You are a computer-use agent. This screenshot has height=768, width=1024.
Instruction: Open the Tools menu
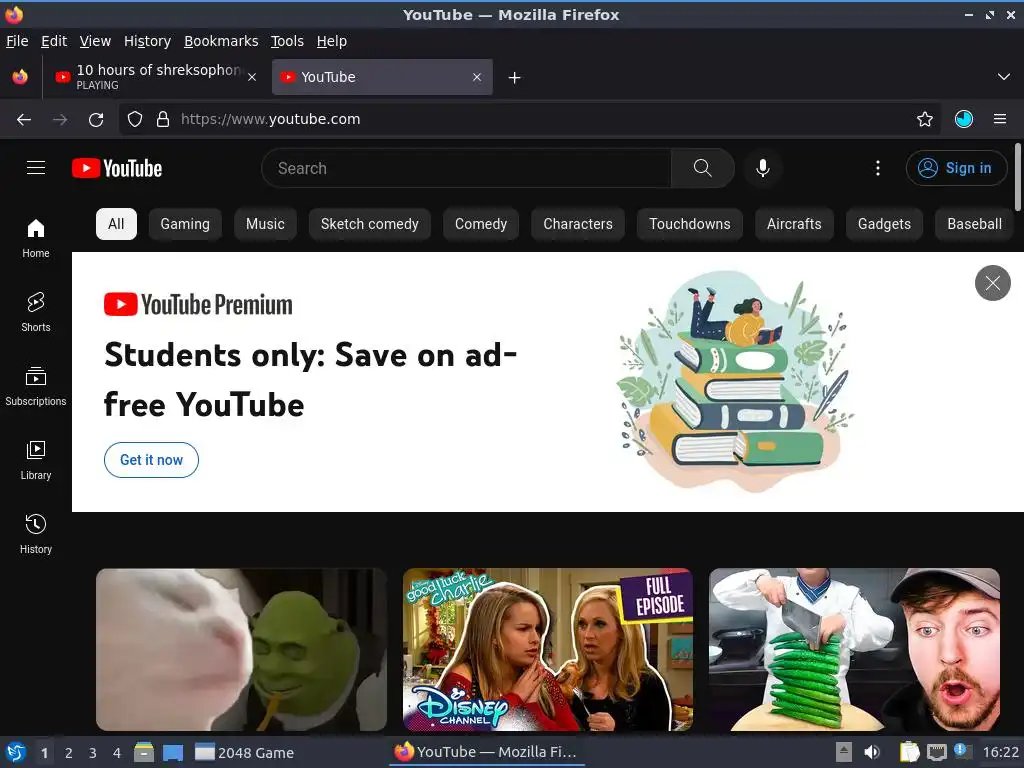[287, 41]
